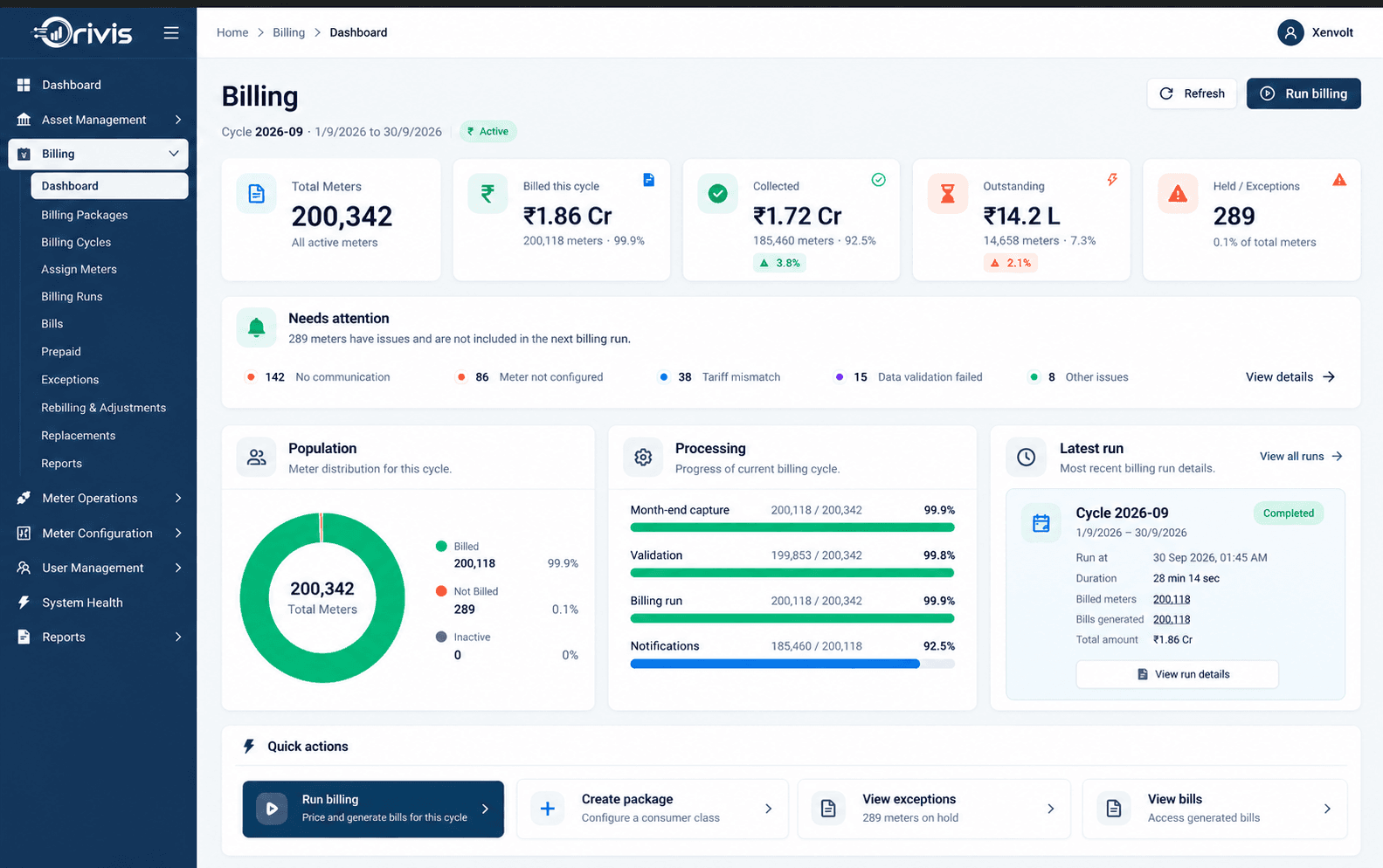
Task: Click the document icon on View bills
Action: click(x=1114, y=809)
